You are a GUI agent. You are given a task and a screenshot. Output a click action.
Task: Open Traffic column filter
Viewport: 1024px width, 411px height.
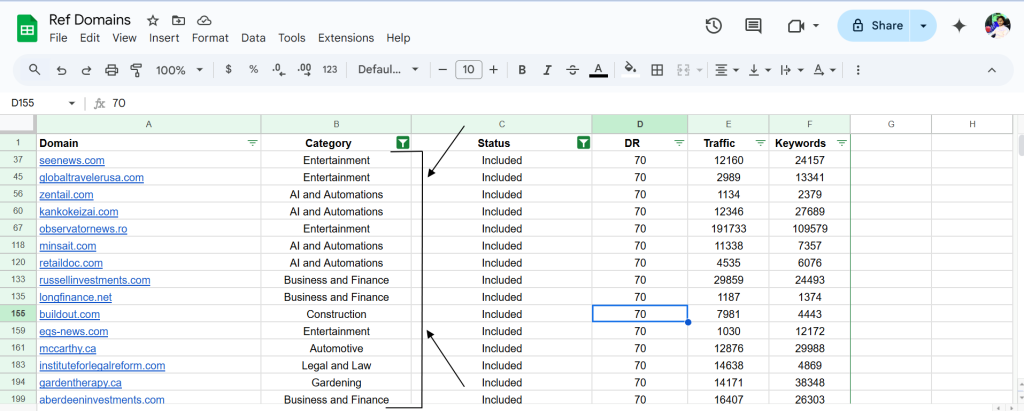tap(760, 142)
